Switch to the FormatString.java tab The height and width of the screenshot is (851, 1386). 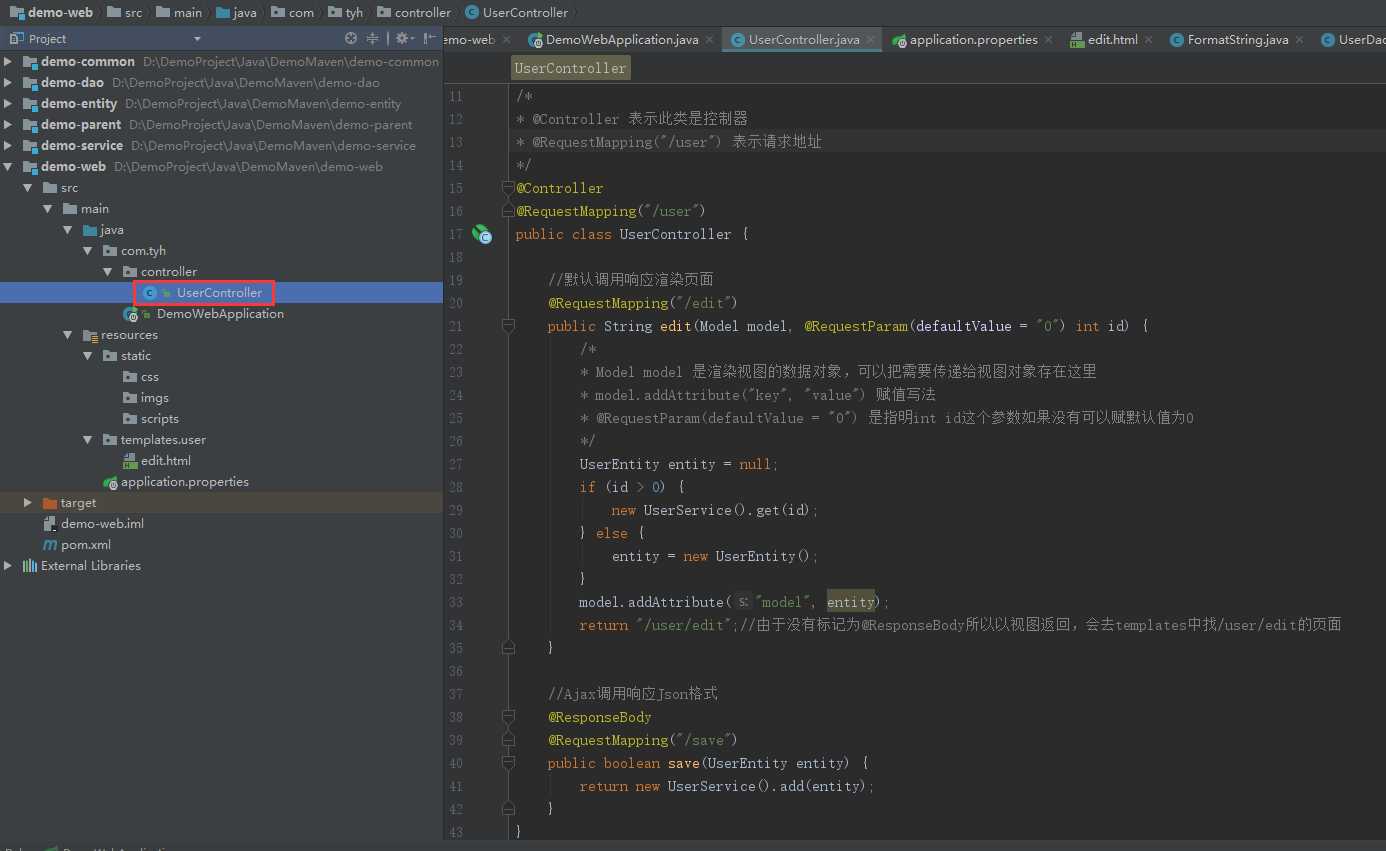pos(1238,40)
